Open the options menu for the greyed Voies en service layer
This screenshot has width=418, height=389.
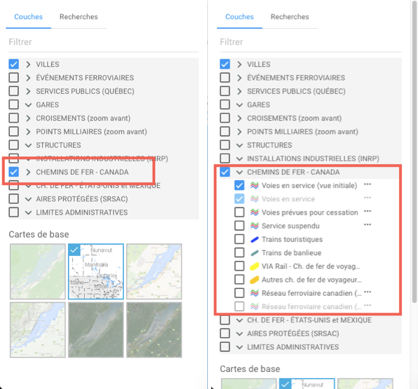367,198
